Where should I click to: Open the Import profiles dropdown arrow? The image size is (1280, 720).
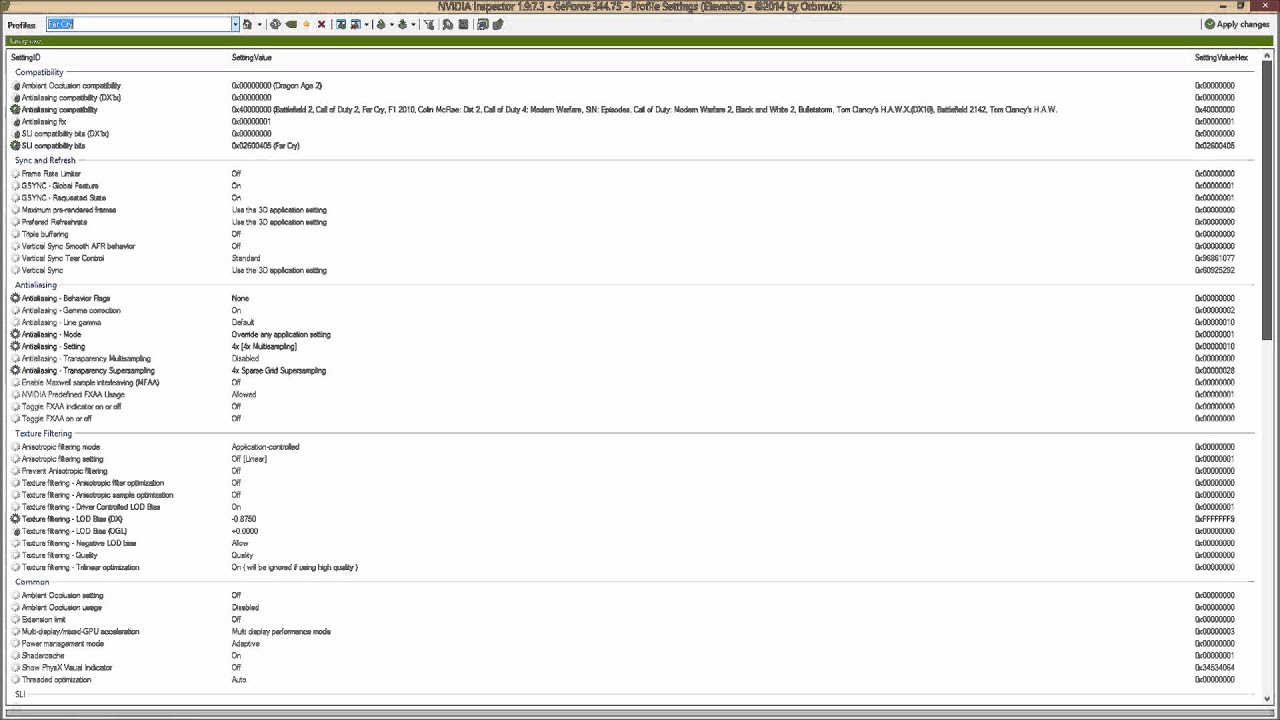tap(413, 24)
